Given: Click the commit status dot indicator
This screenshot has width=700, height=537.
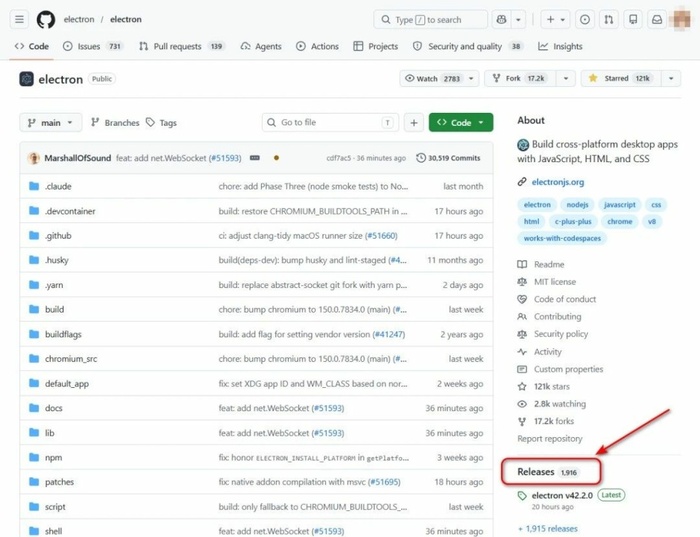Looking at the screenshot, I should [276, 158].
